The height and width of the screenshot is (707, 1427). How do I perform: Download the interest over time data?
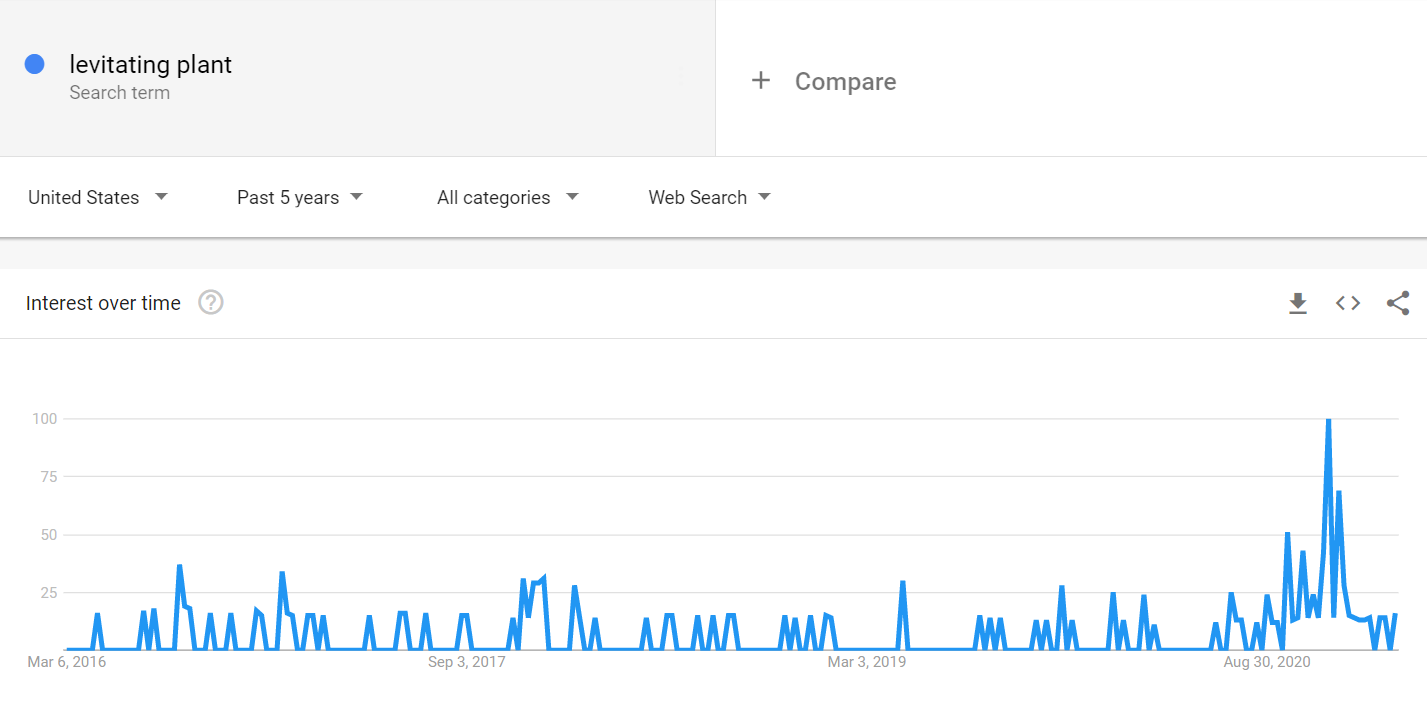tap(1298, 303)
